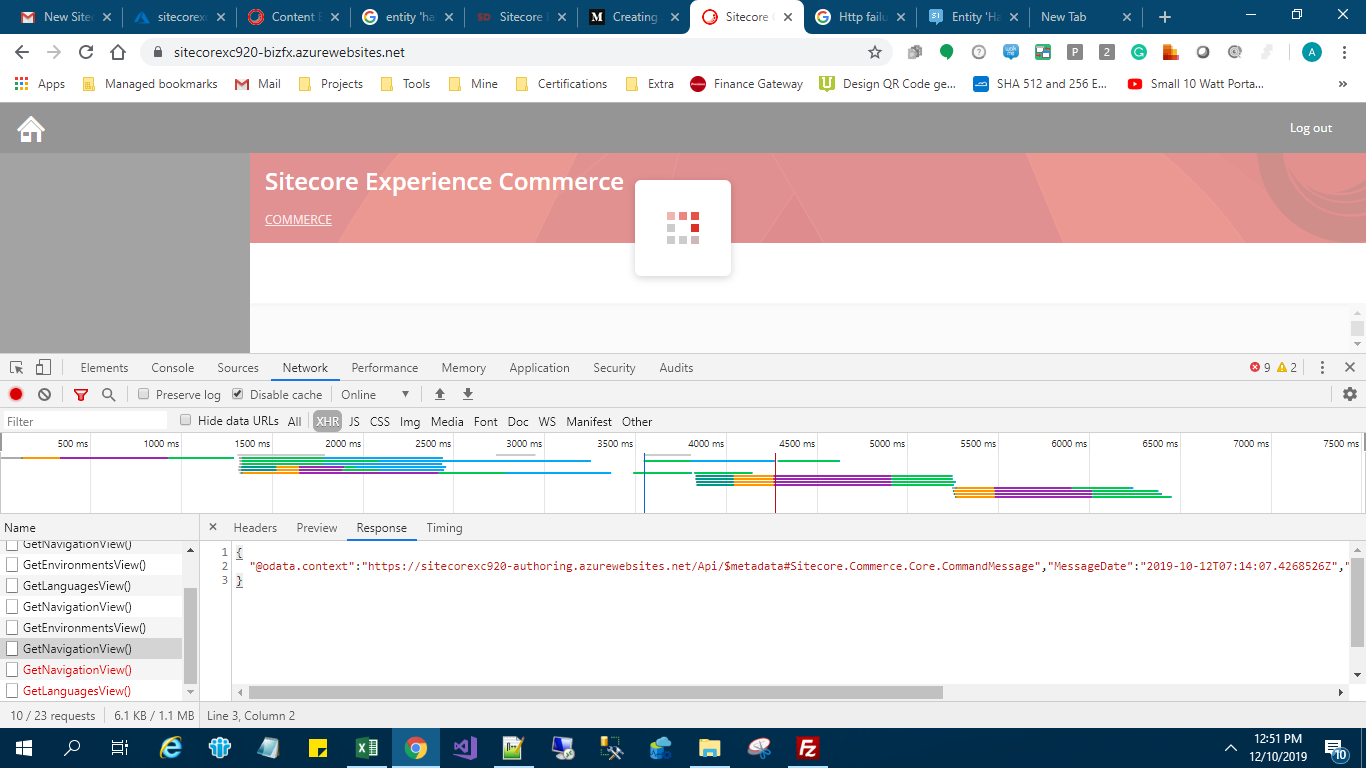Viewport: 1366px width, 768px height.
Task: Open the Timing tab of request
Action: 444,527
